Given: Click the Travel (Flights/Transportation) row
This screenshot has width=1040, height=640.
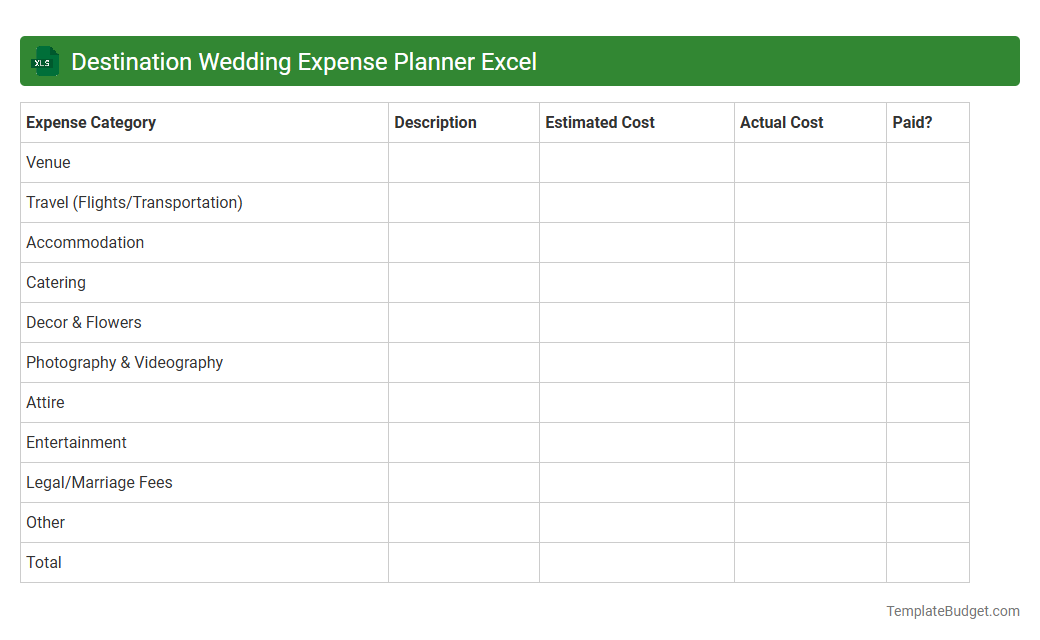Looking at the screenshot, I should click(135, 202).
